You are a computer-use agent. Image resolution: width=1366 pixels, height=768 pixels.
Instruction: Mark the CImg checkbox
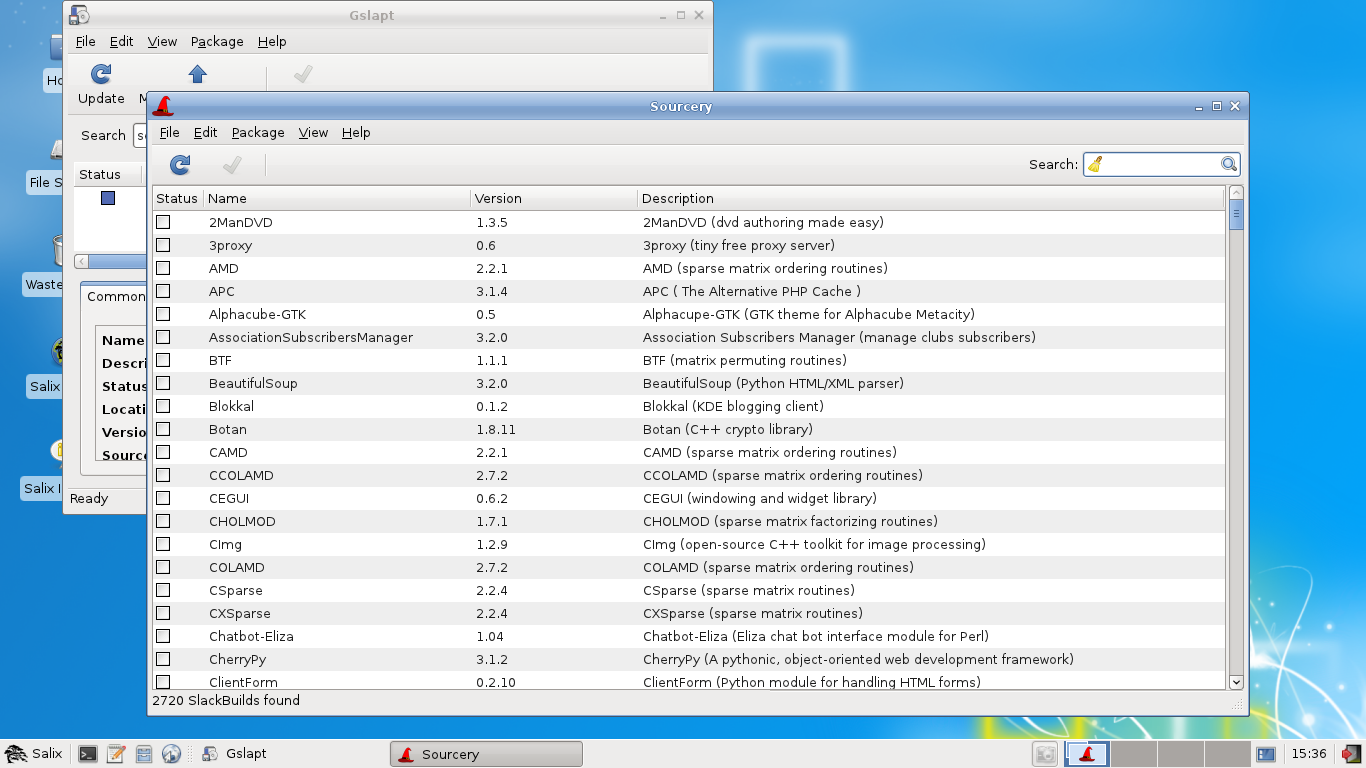[x=163, y=544]
